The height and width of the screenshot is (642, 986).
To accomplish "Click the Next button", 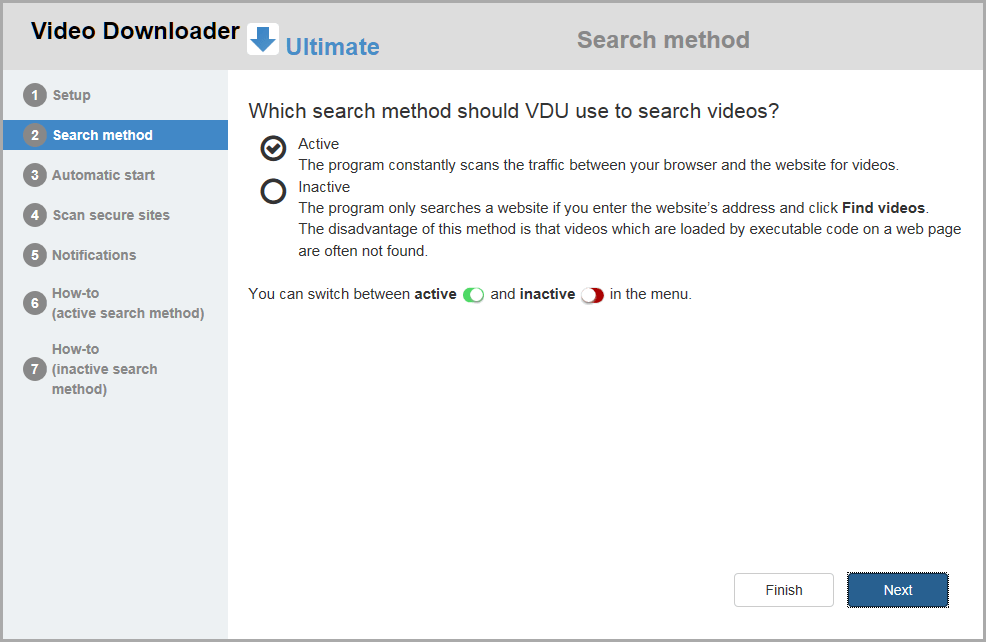I will point(897,590).
